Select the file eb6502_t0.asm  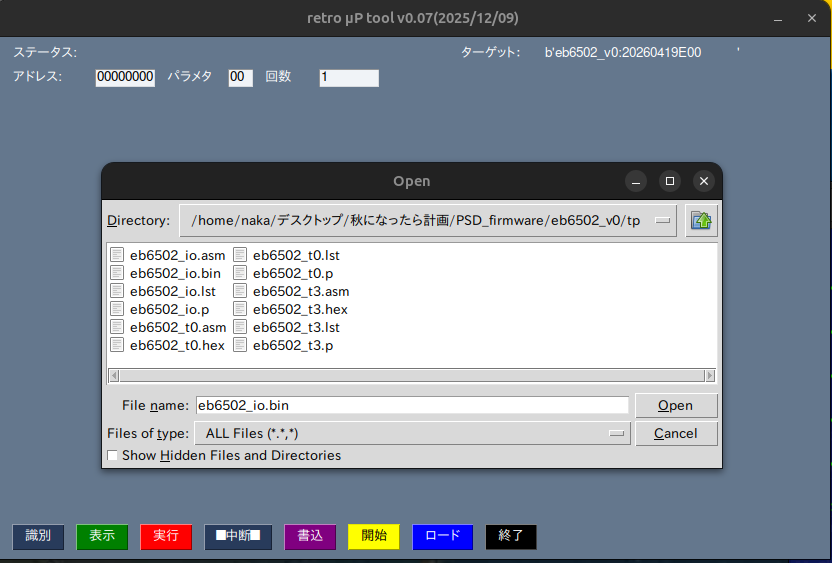click(x=178, y=327)
